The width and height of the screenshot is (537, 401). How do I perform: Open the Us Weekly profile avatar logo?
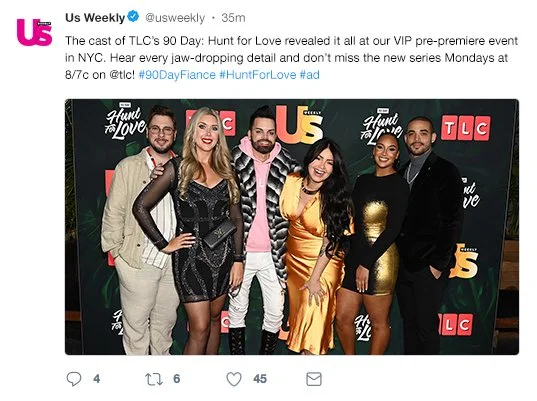click(34, 32)
